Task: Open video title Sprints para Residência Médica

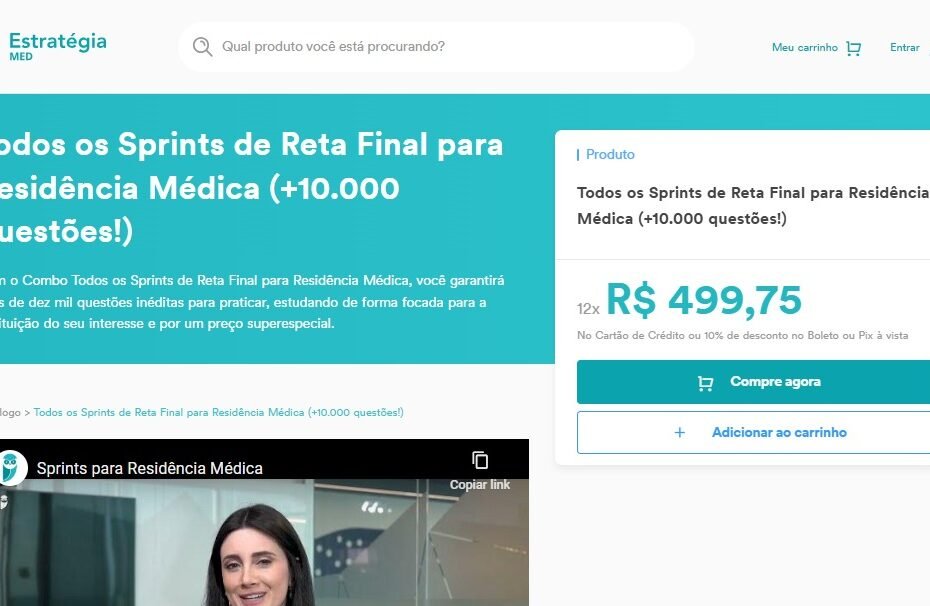Action: click(x=149, y=468)
